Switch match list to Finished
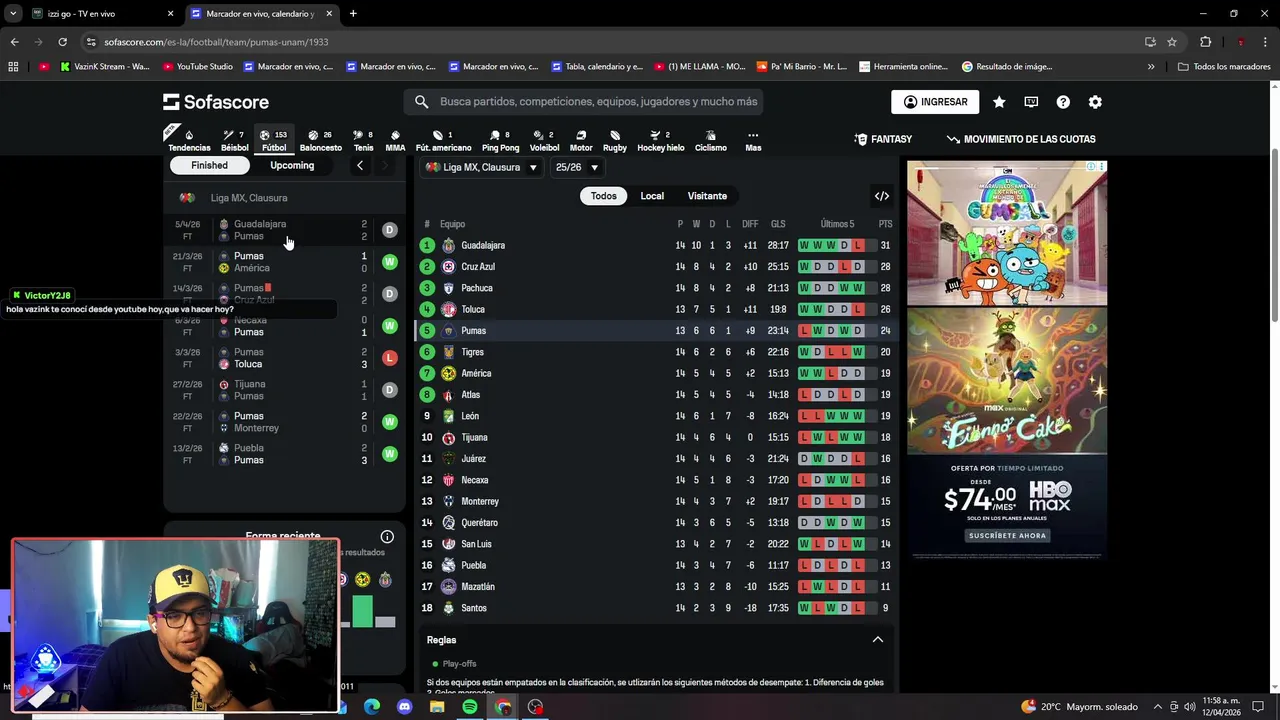1280x720 pixels. click(x=210, y=166)
